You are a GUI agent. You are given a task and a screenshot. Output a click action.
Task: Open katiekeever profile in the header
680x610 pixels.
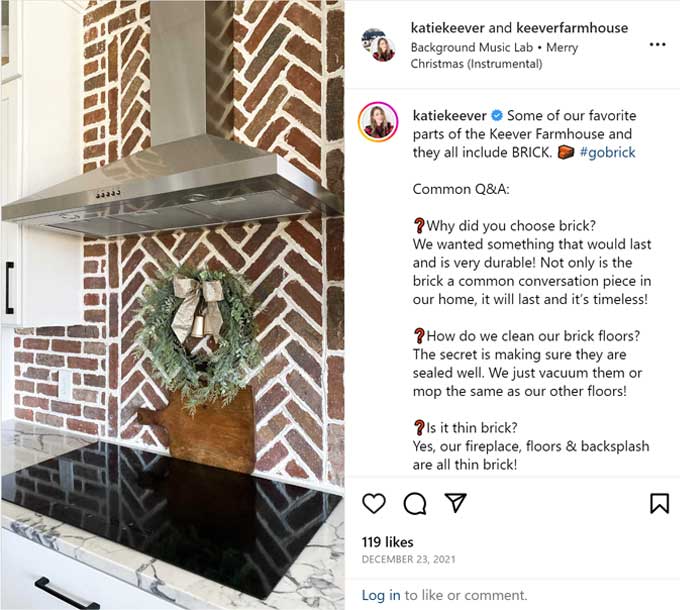447,28
